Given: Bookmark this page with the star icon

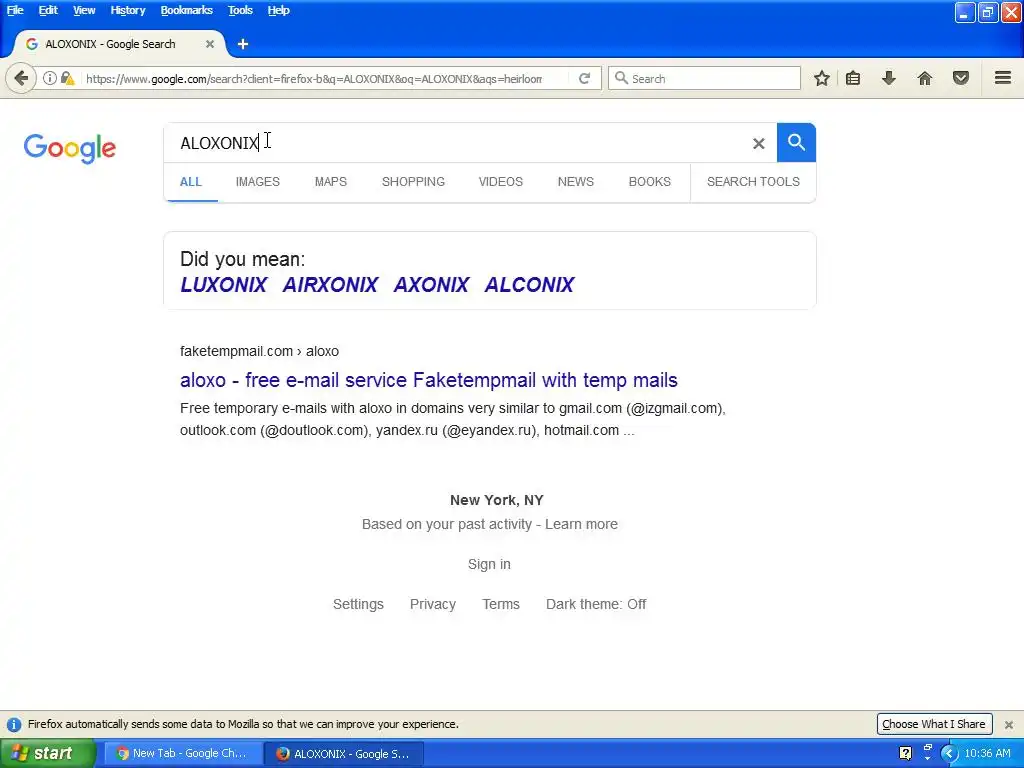Looking at the screenshot, I should pos(822,78).
